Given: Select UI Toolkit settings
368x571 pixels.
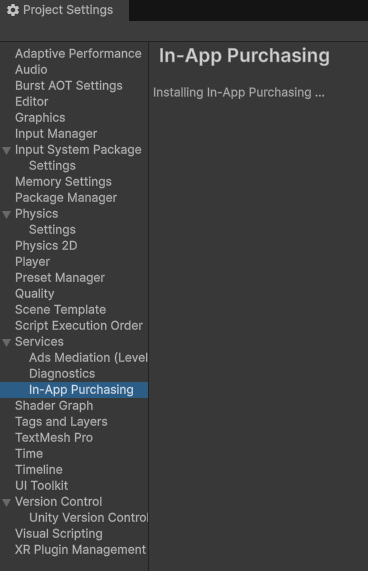Looking at the screenshot, I should pos(41,486).
